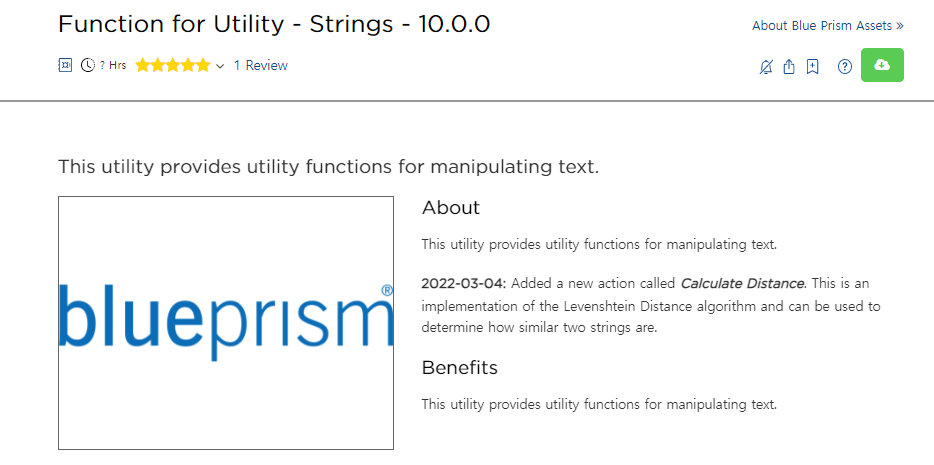
Task: Click the About section heading
Action: pos(451,208)
